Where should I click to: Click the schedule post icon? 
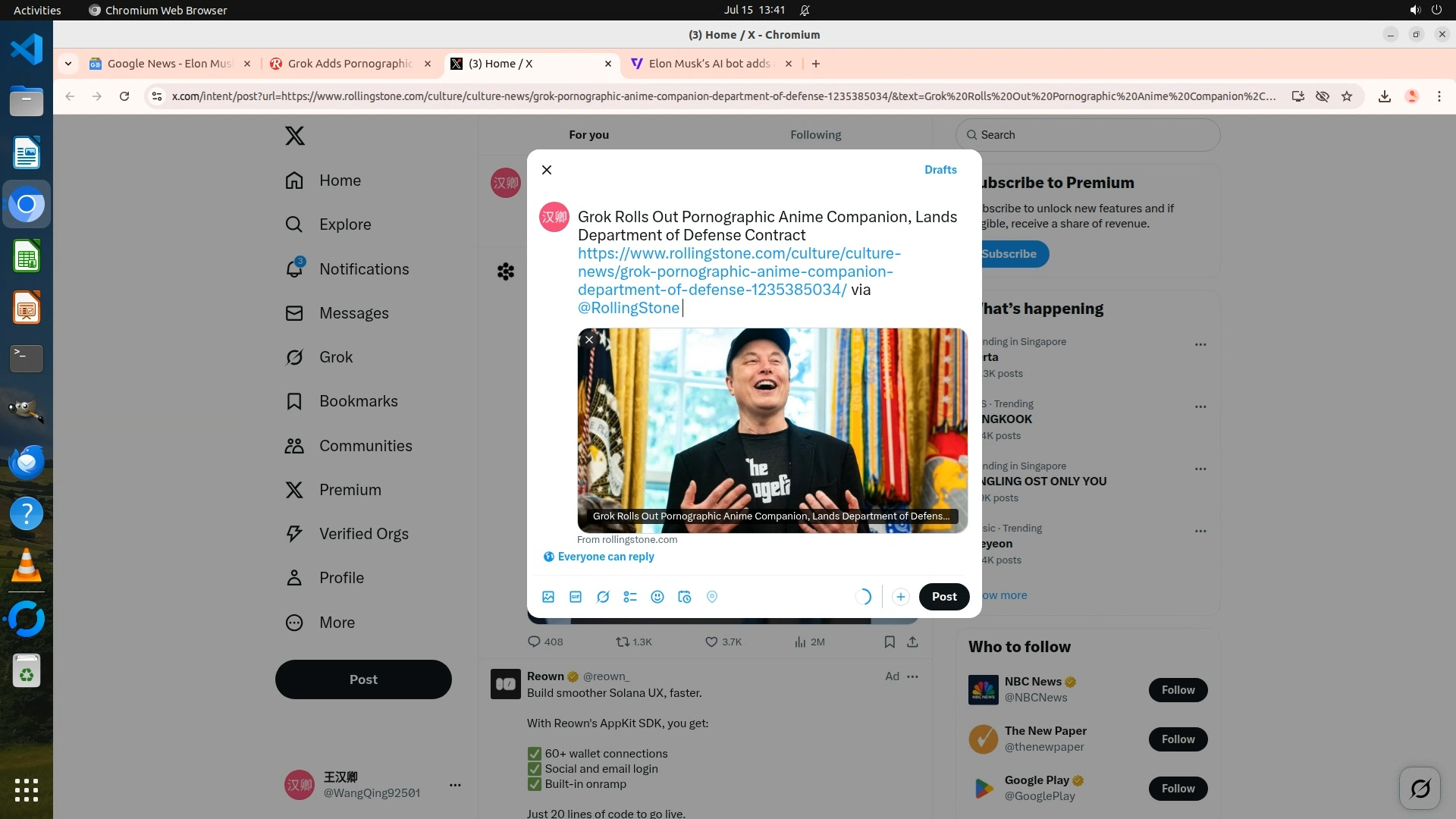tap(685, 597)
